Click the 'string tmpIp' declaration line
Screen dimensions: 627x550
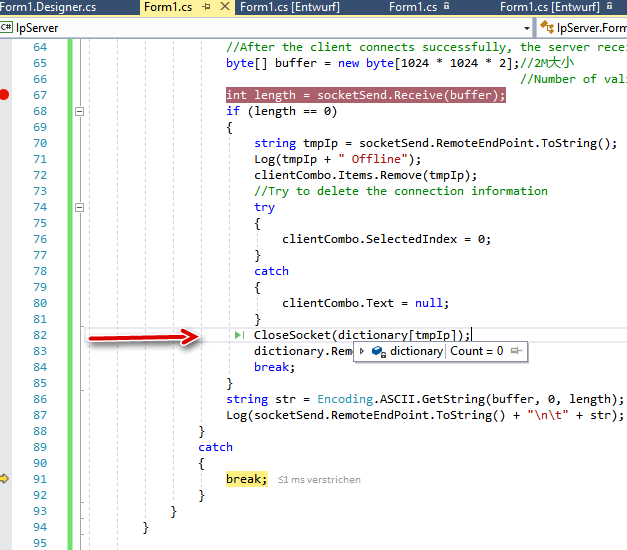[x=435, y=143]
